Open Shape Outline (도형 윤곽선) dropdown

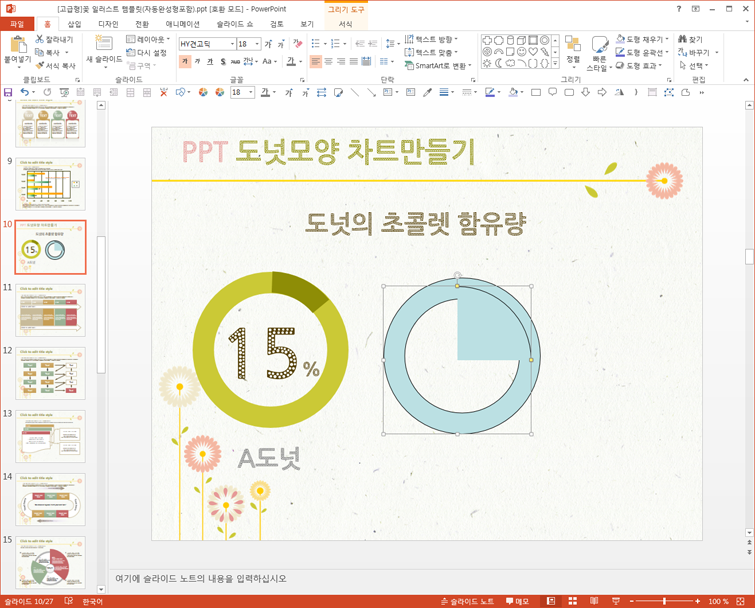(642, 52)
